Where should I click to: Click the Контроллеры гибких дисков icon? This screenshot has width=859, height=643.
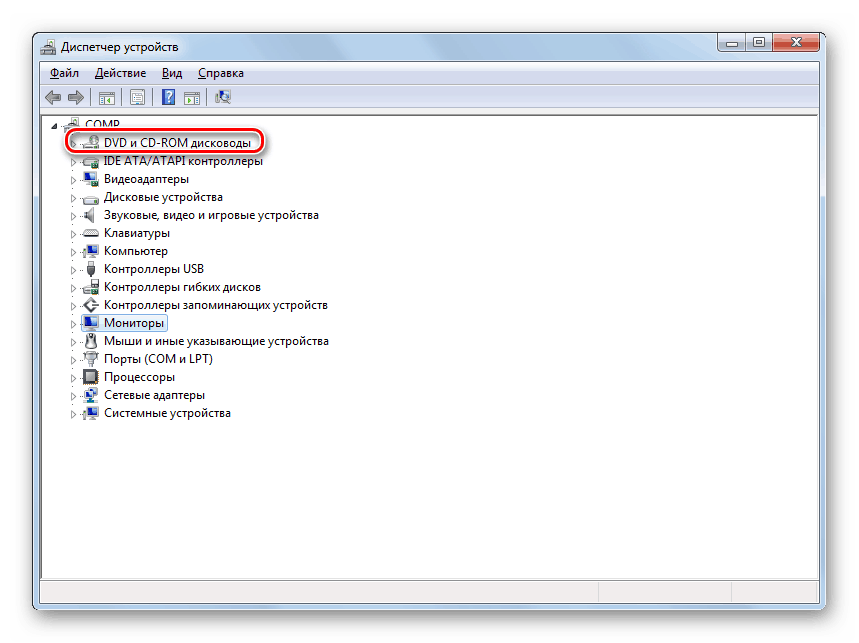[90, 287]
